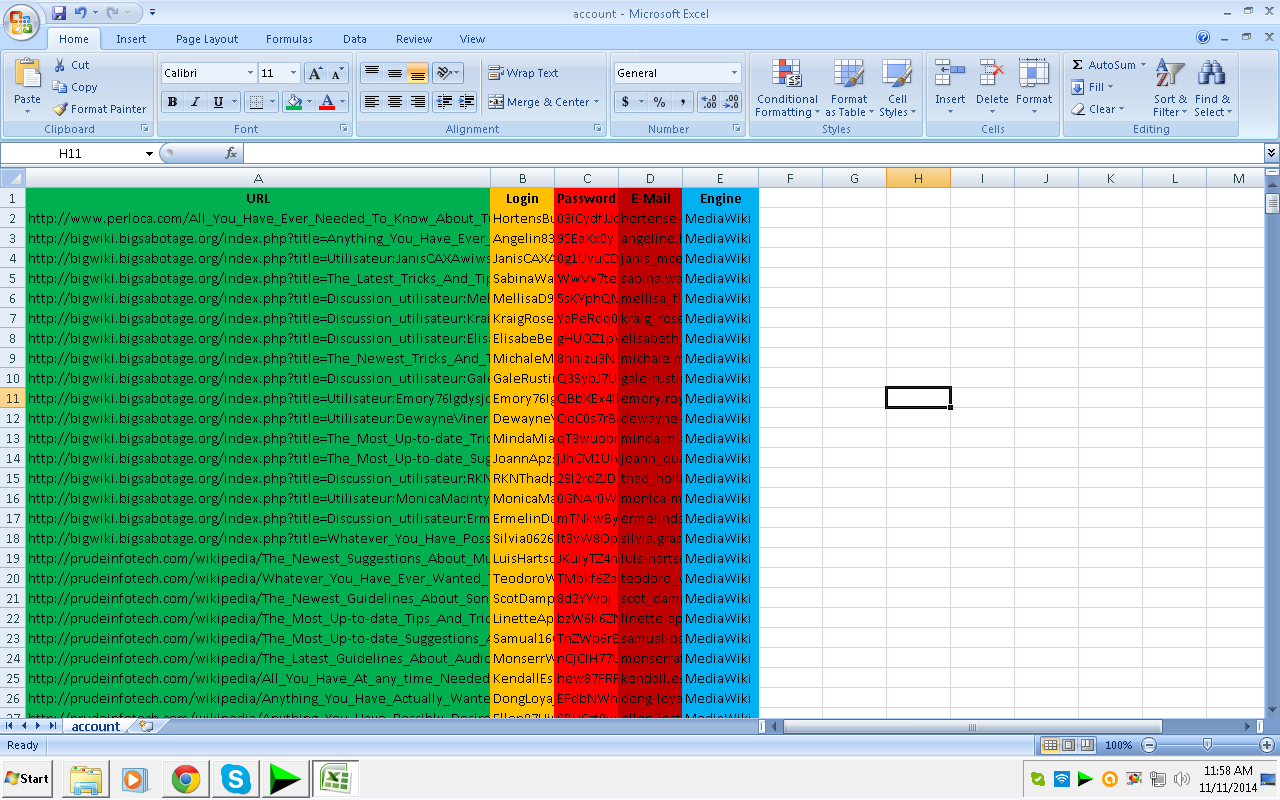Screen dimensions: 1280x800
Task: Insert cells using the Insert button
Action: pos(950,88)
